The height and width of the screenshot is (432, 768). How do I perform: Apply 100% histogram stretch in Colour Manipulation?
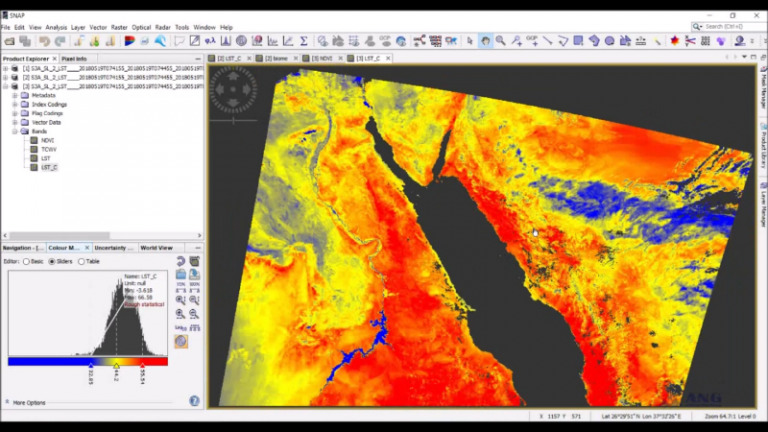tap(194, 287)
